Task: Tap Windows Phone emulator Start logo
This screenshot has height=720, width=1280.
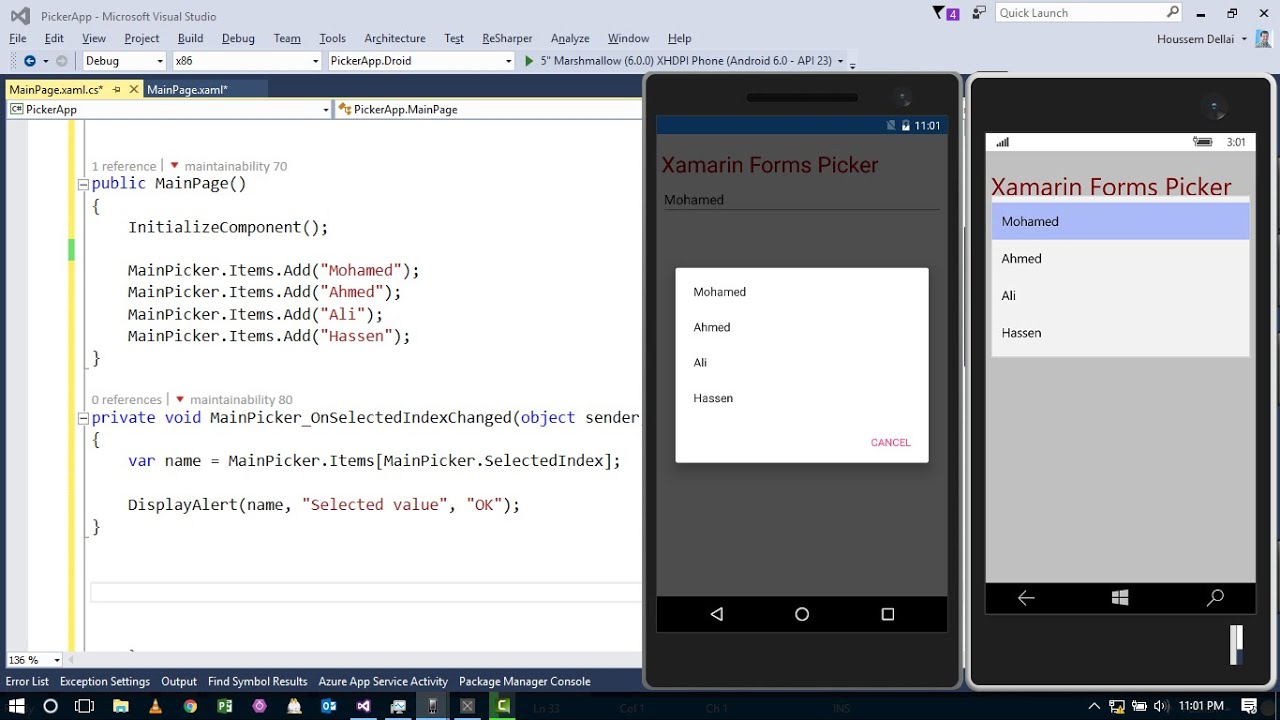Action: (x=1120, y=598)
